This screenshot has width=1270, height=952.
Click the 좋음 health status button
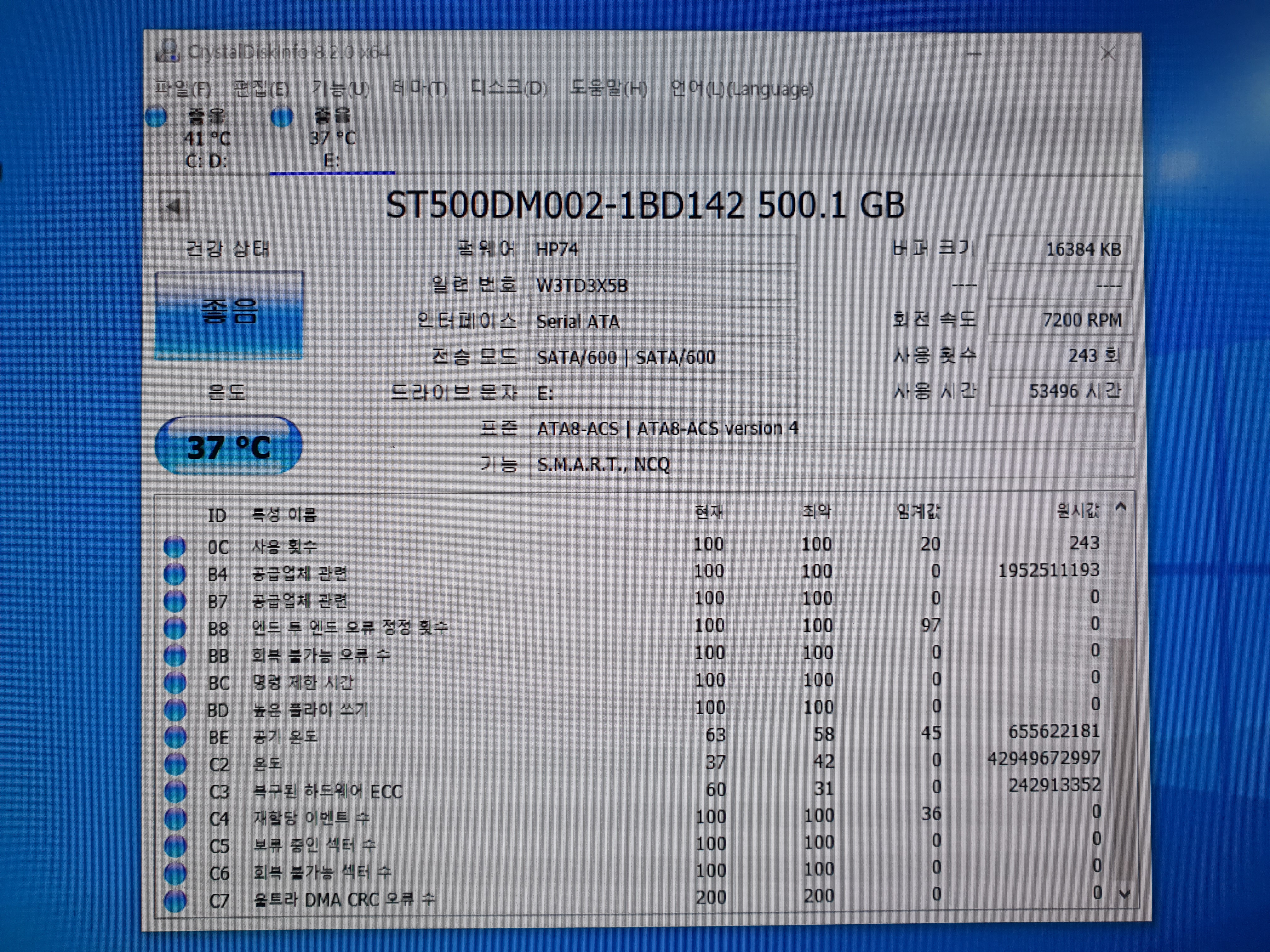tap(229, 315)
